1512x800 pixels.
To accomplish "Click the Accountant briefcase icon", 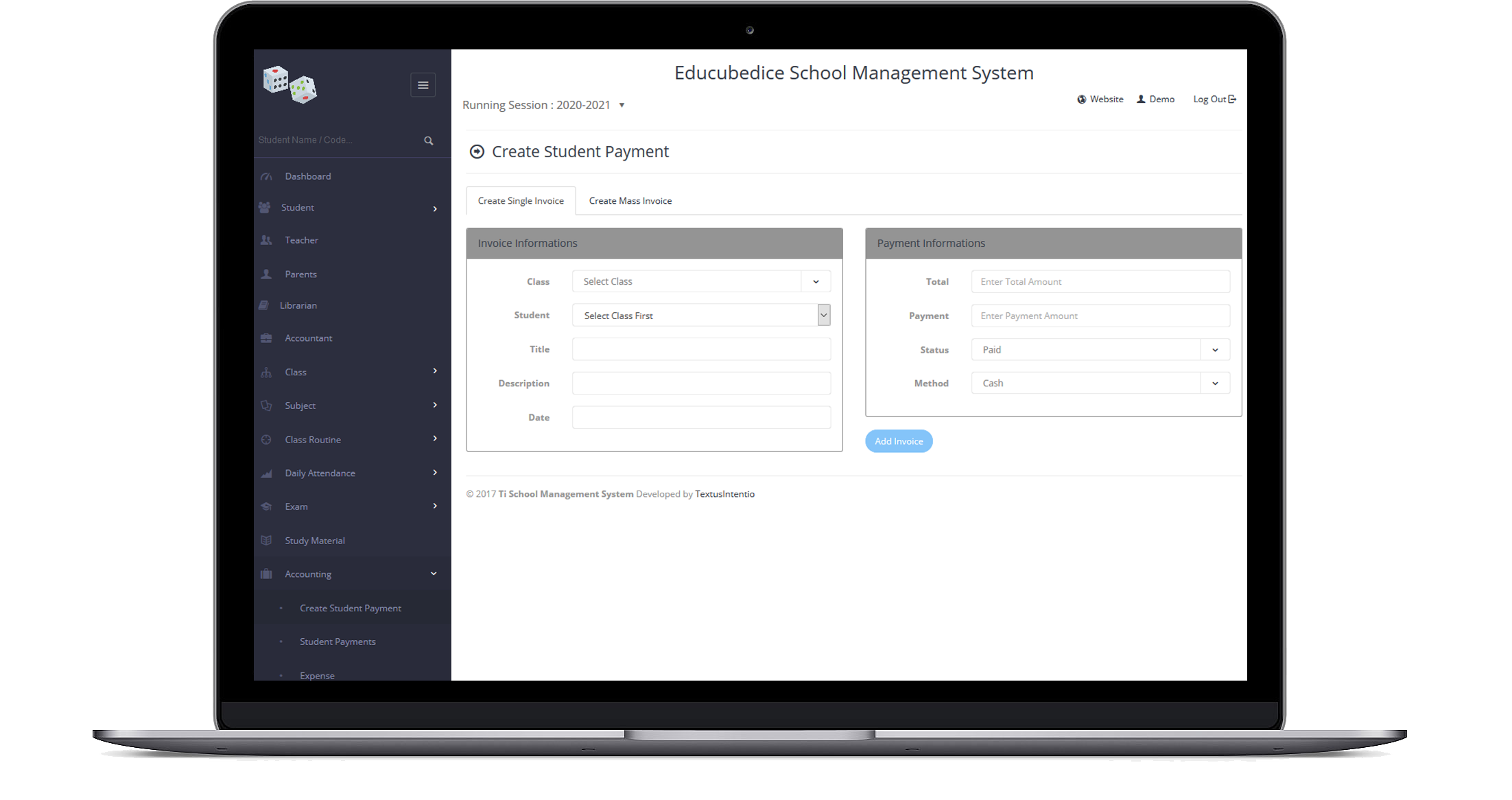I will [x=266, y=338].
